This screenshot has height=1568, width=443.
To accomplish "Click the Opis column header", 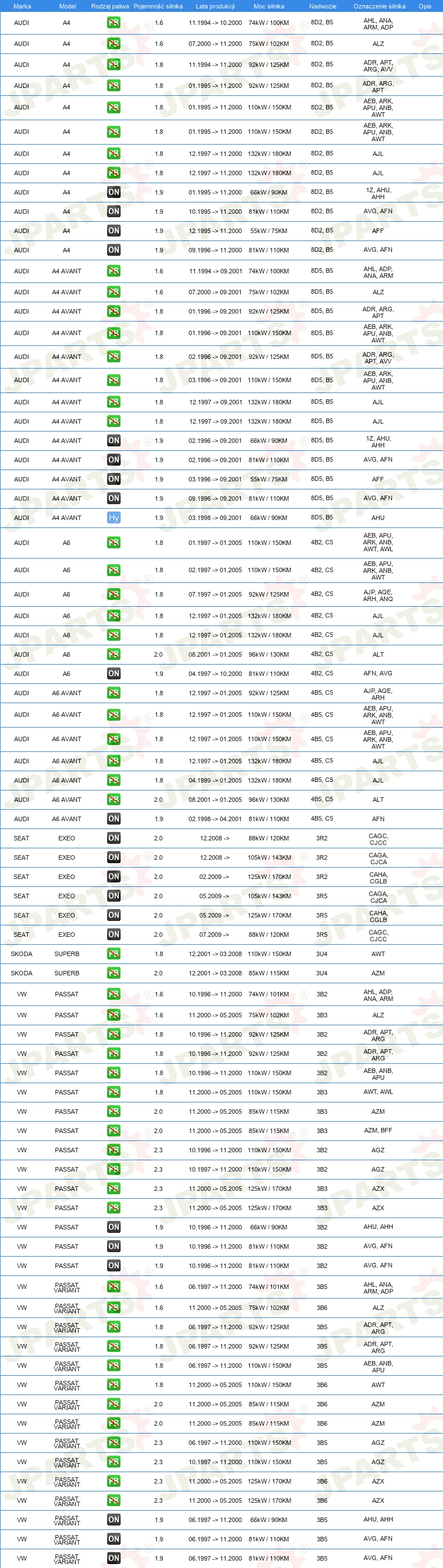I will (425, 6).
